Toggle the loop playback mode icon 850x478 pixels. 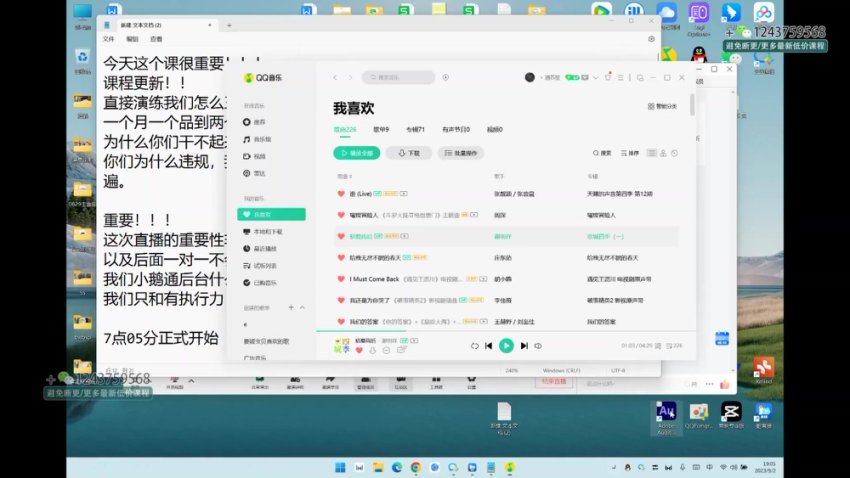coord(475,345)
